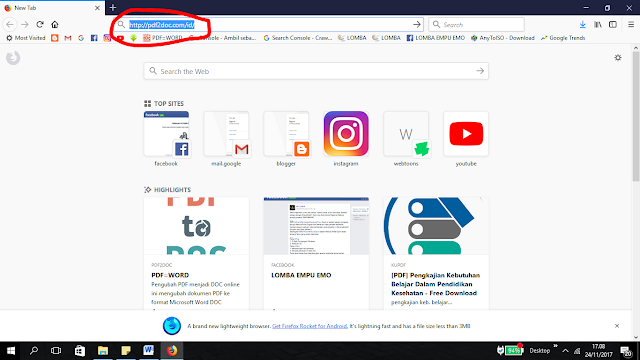Open the Search Console bookmark
The image size is (640, 360).
(298, 38)
